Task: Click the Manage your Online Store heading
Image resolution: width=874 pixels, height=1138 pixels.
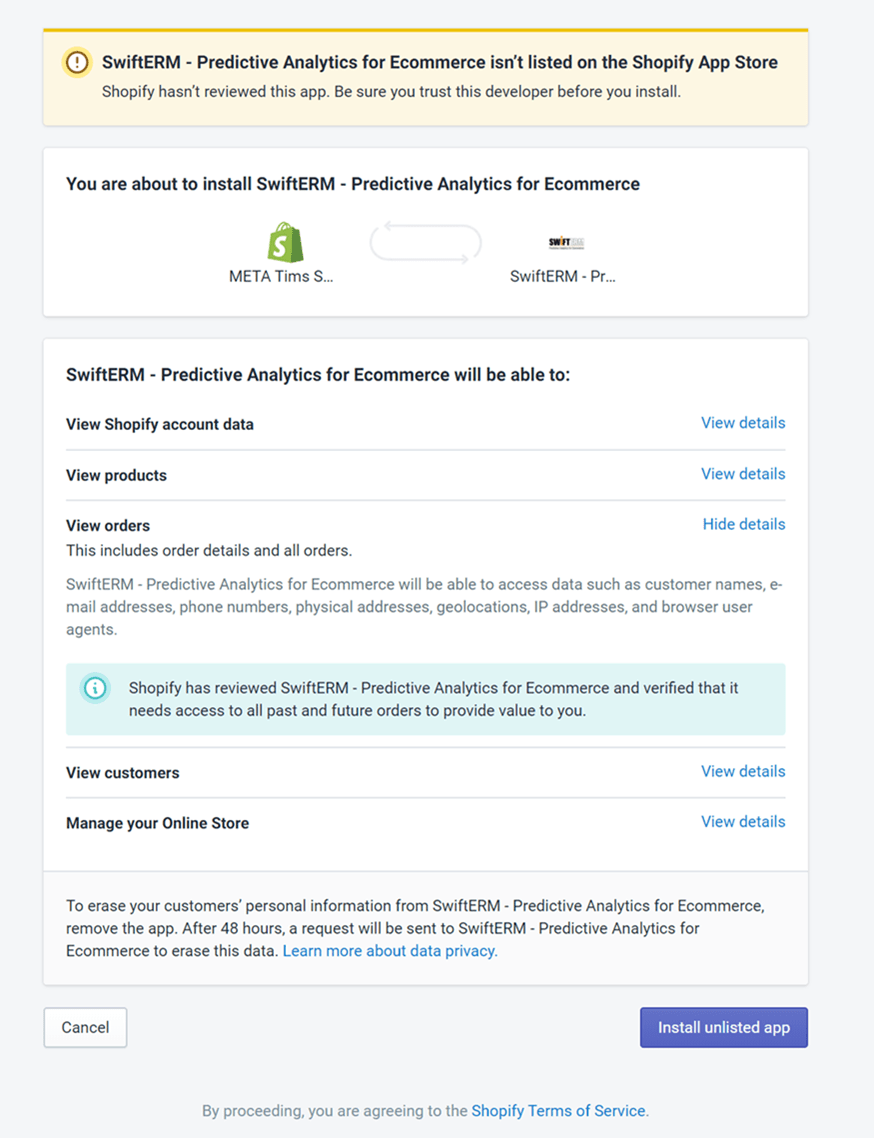Action: tap(158, 824)
